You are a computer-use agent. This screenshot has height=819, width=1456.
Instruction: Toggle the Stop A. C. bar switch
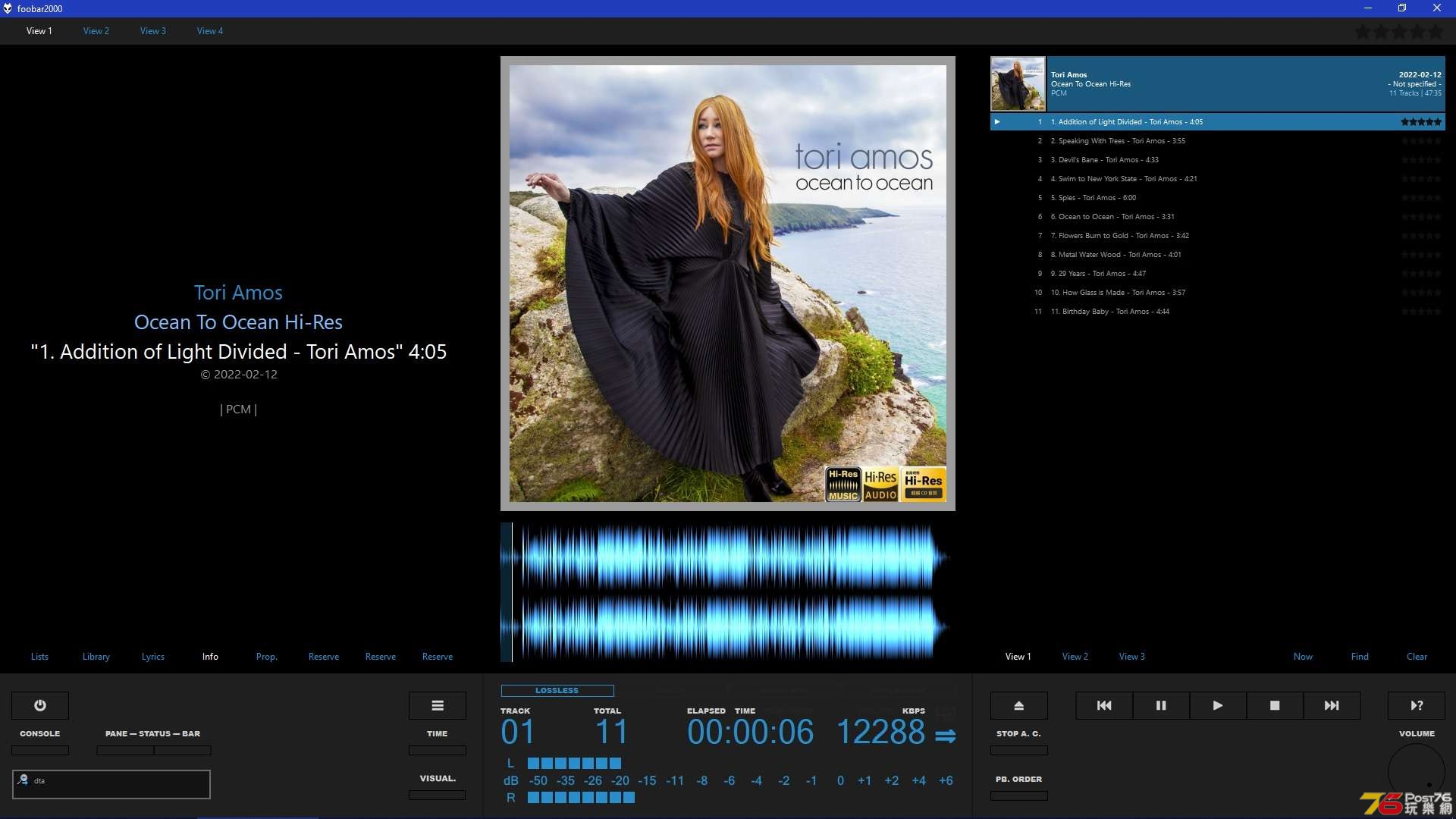pyautogui.click(x=1019, y=750)
